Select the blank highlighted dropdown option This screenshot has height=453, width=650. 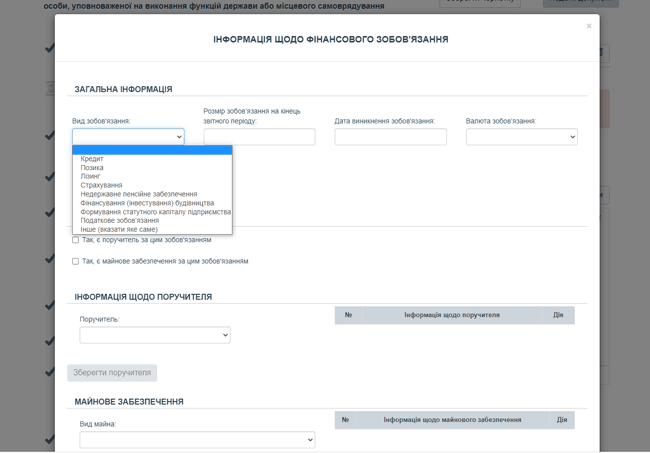click(x=152, y=150)
